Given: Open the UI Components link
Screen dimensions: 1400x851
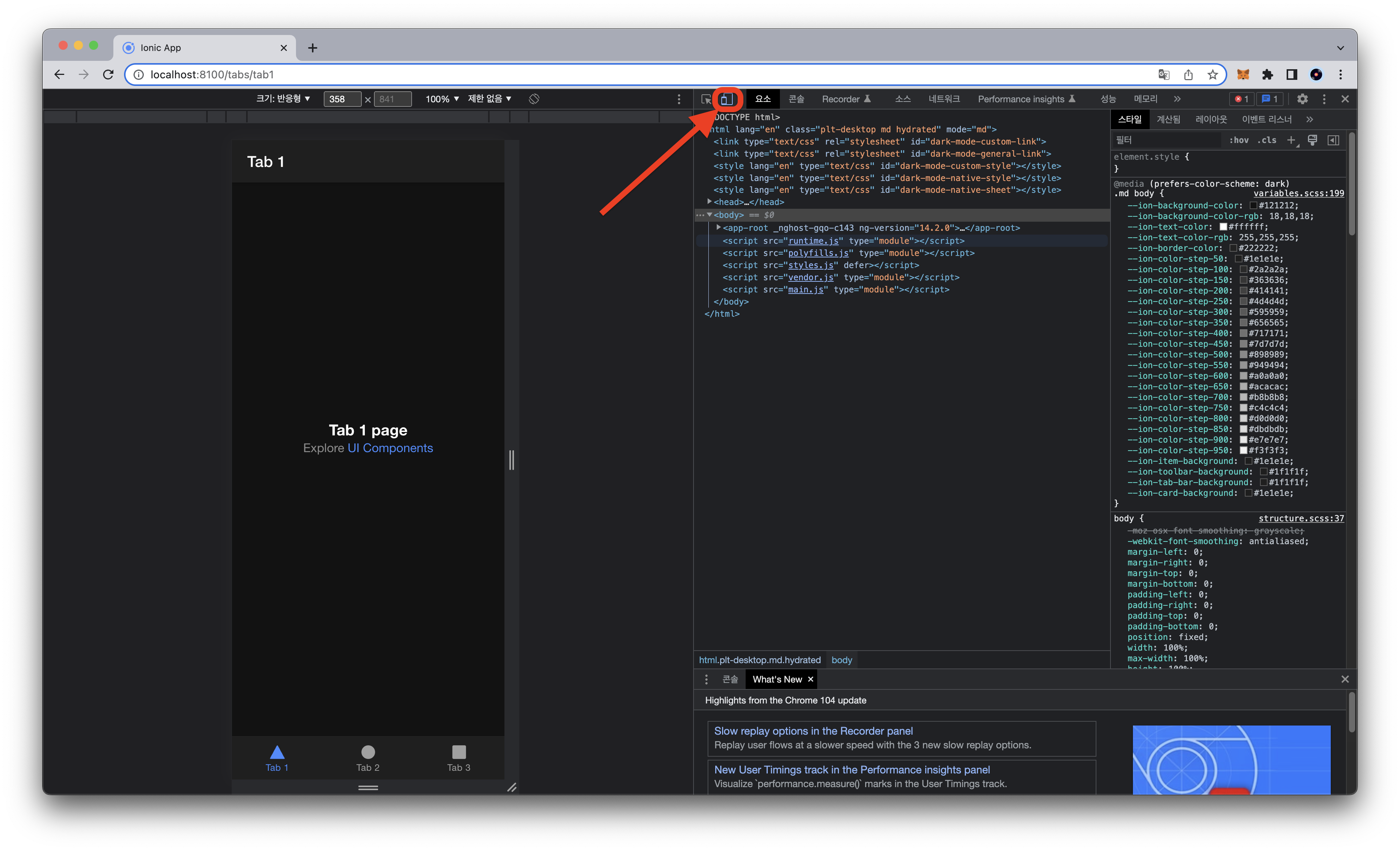Looking at the screenshot, I should (x=390, y=448).
